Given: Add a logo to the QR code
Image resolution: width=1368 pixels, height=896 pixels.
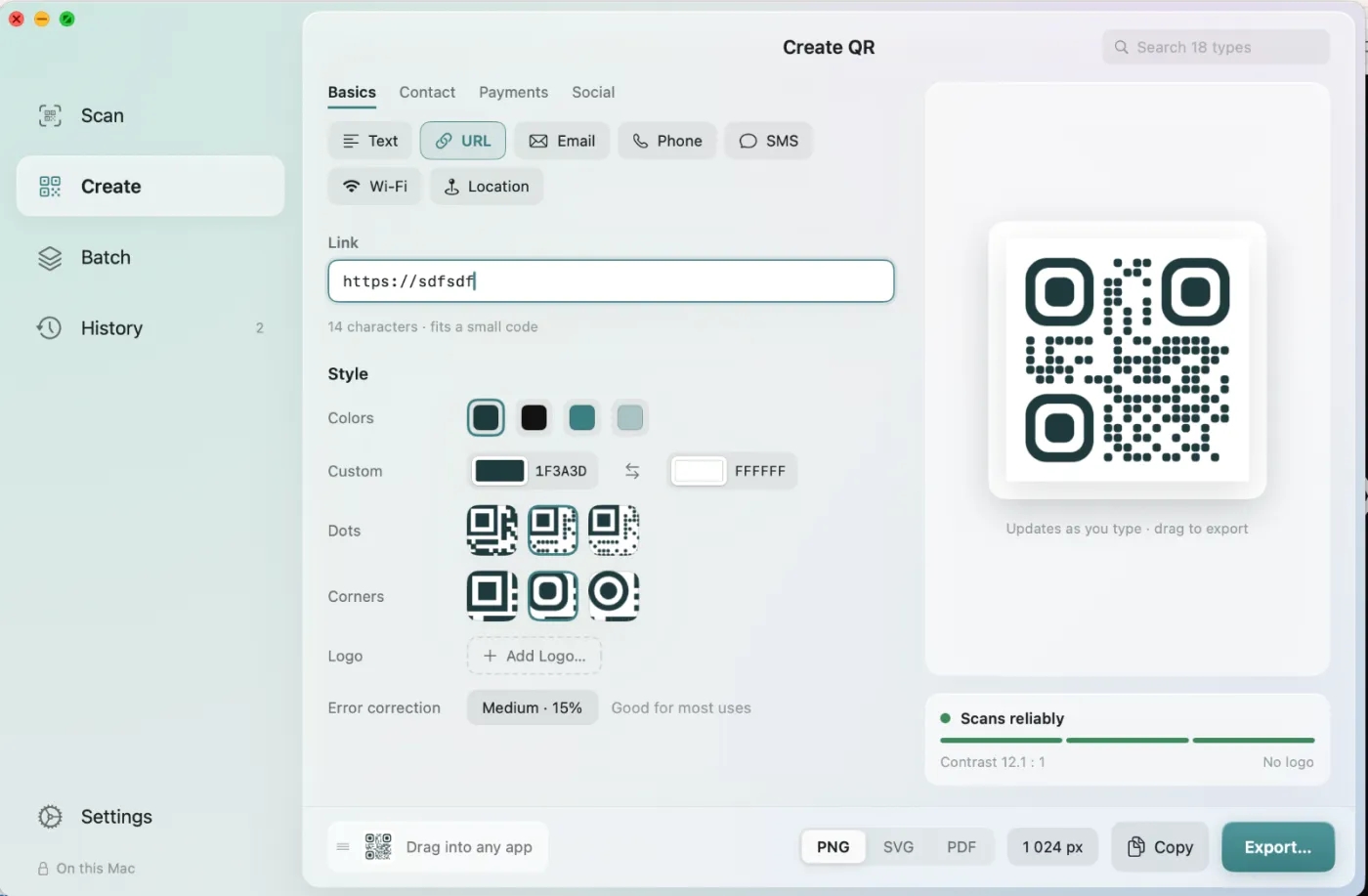Looking at the screenshot, I should [x=534, y=656].
